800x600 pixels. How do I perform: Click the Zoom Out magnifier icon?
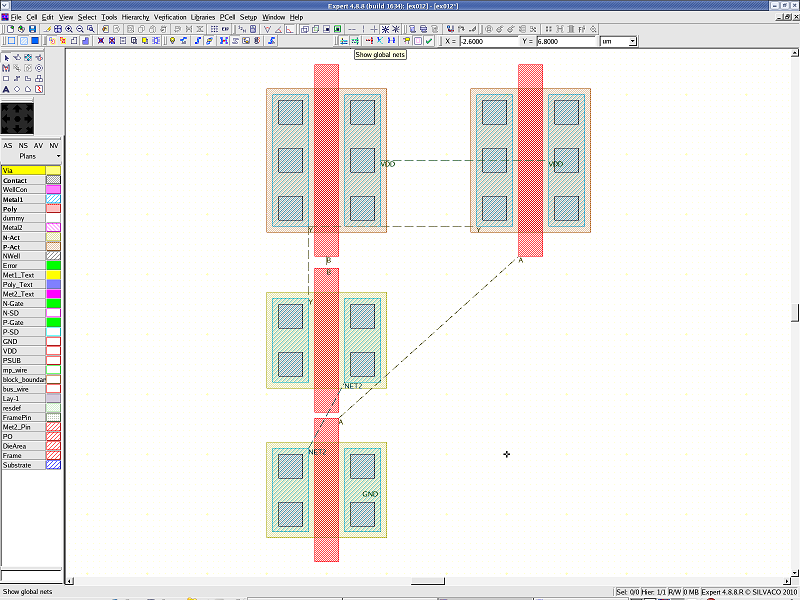(80, 29)
